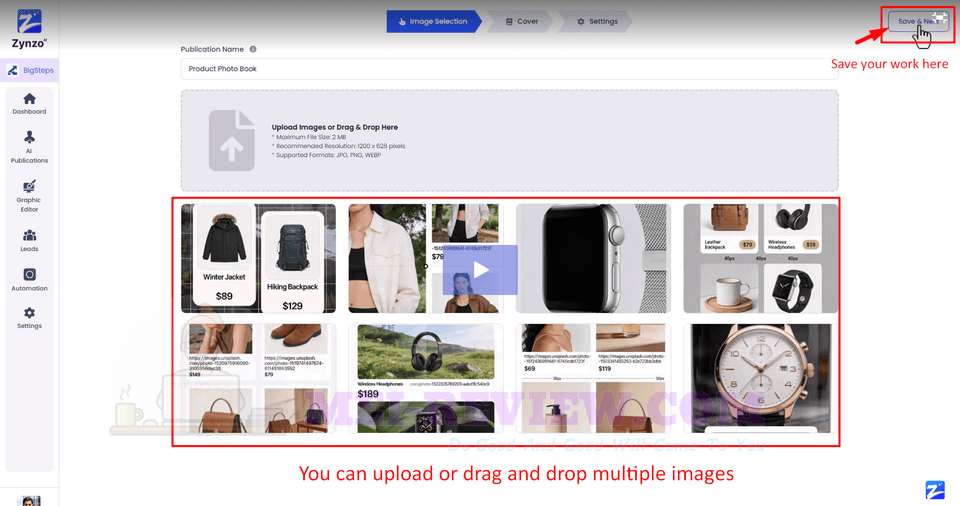Viewport: 960px width, 506px height.
Task: Select the $69 and $119 products thumbnail
Action: [x=593, y=379]
